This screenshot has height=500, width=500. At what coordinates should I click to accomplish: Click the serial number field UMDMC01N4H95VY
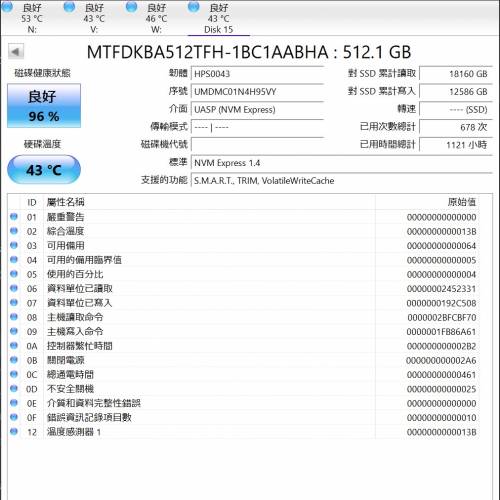pyautogui.click(x=257, y=91)
